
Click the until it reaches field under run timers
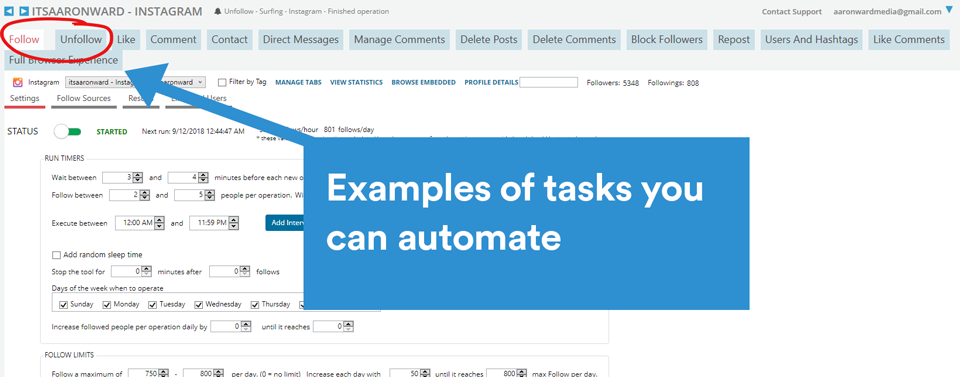334,327
